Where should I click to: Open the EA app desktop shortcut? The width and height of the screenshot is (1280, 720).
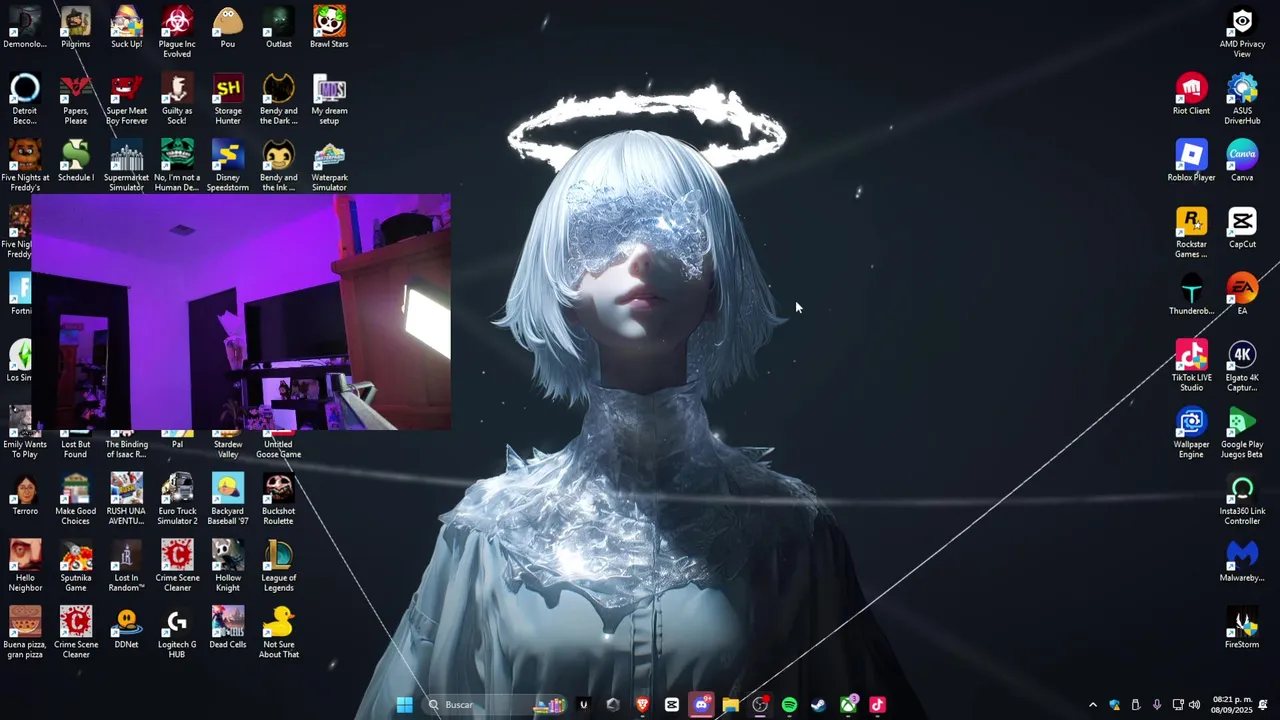pos(1242,295)
